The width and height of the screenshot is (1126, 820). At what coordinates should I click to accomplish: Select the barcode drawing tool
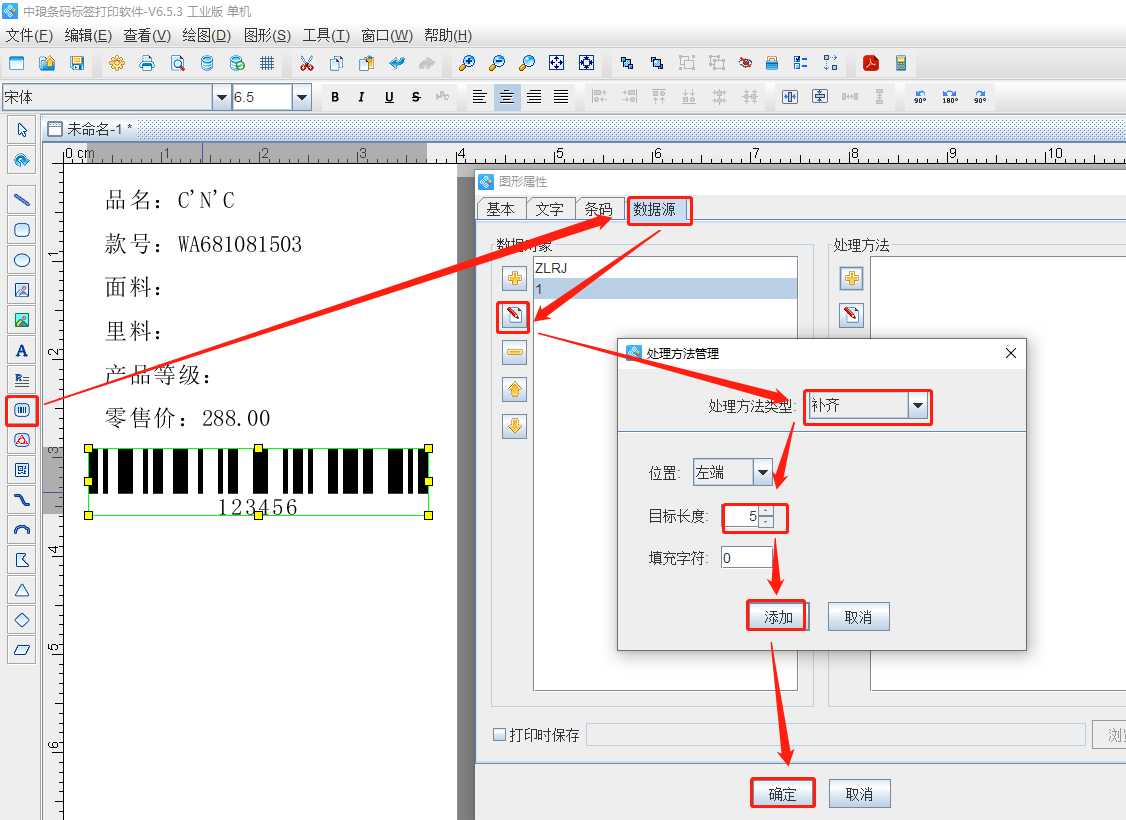(x=21, y=410)
